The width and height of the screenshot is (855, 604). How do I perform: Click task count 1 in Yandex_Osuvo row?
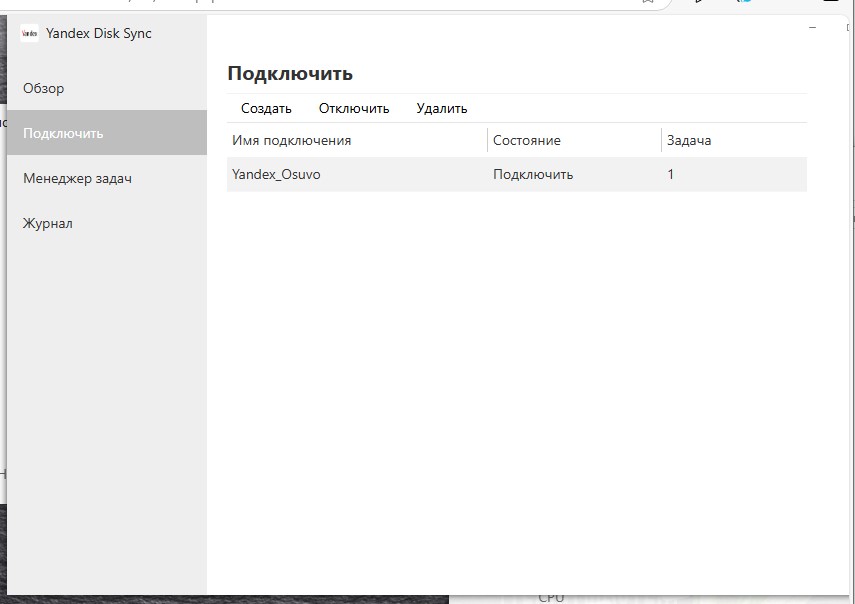[x=670, y=174]
